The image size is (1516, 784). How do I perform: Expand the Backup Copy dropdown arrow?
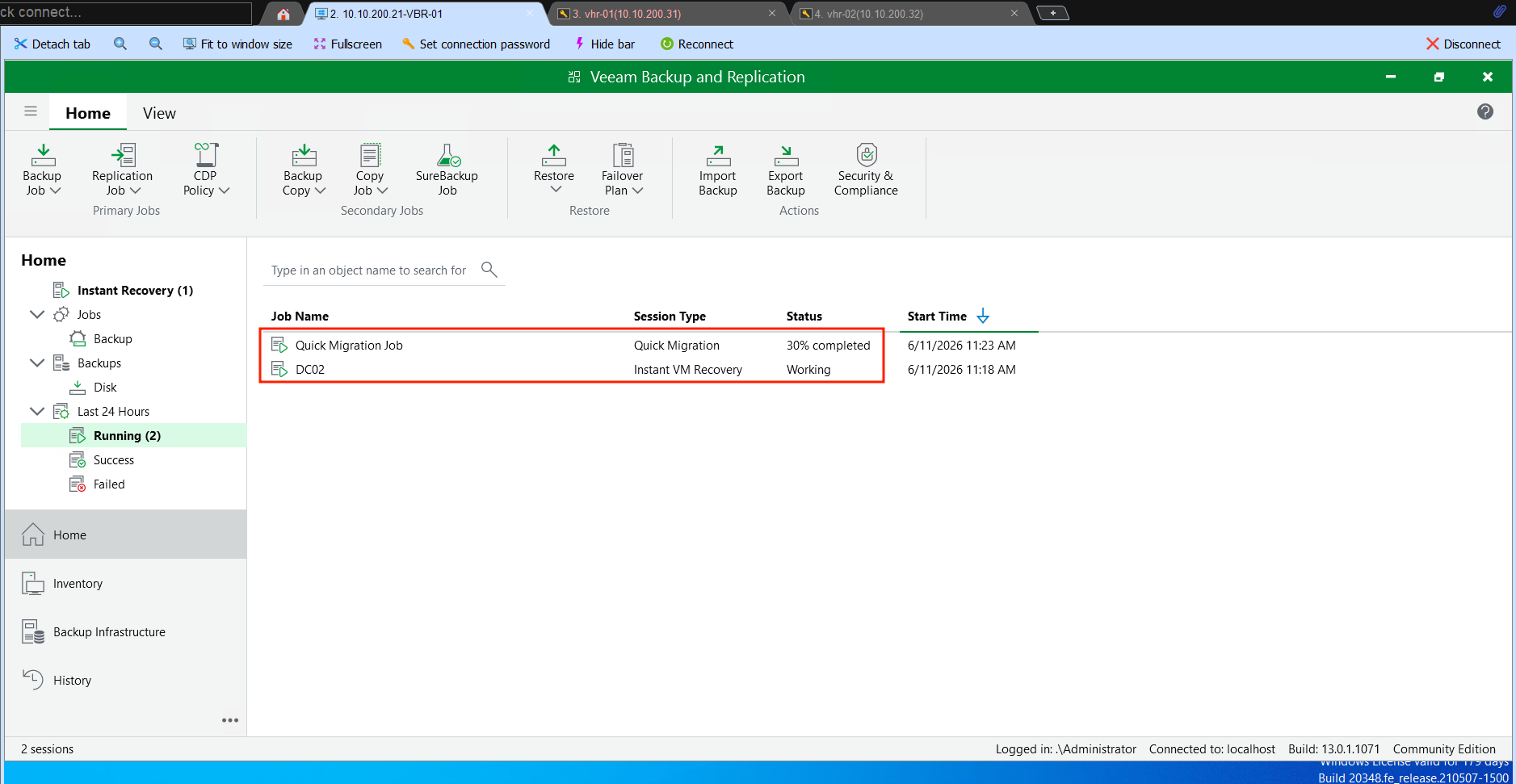321,191
